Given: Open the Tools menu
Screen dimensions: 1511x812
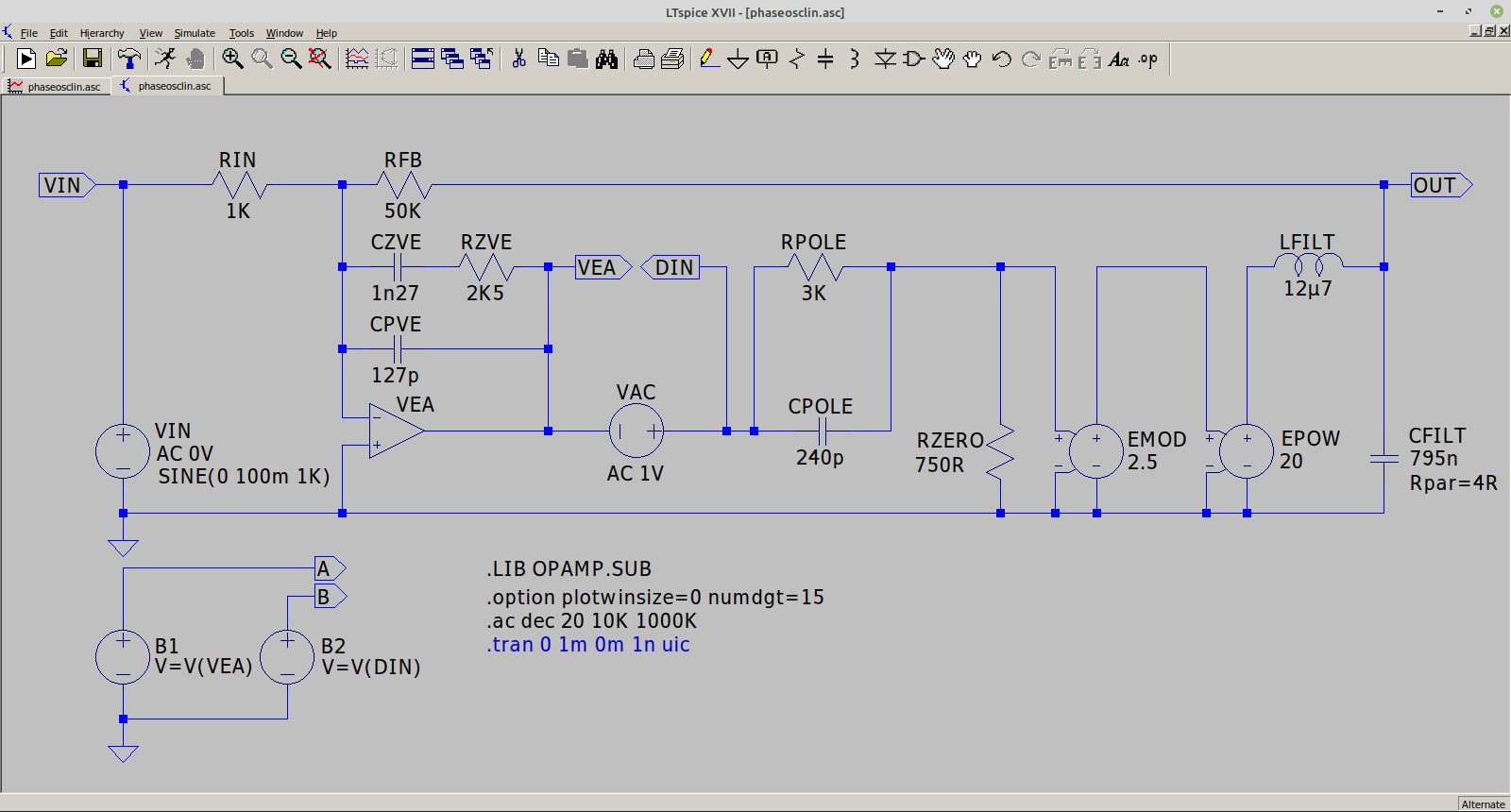Looking at the screenshot, I should click(x=242, y=33).
